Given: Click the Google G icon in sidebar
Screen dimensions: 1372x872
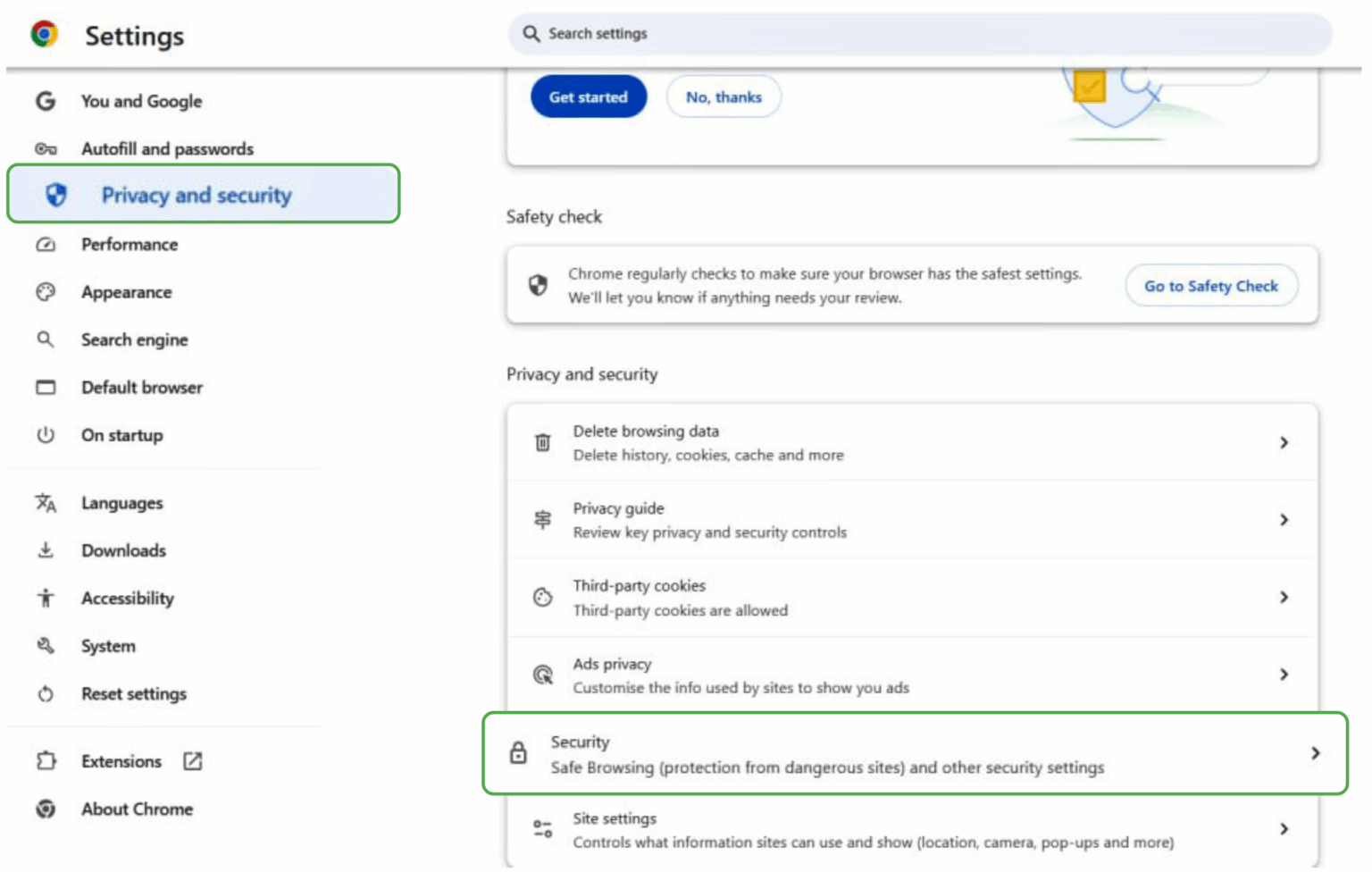Looking at the screenshot, I should point(46,101).
